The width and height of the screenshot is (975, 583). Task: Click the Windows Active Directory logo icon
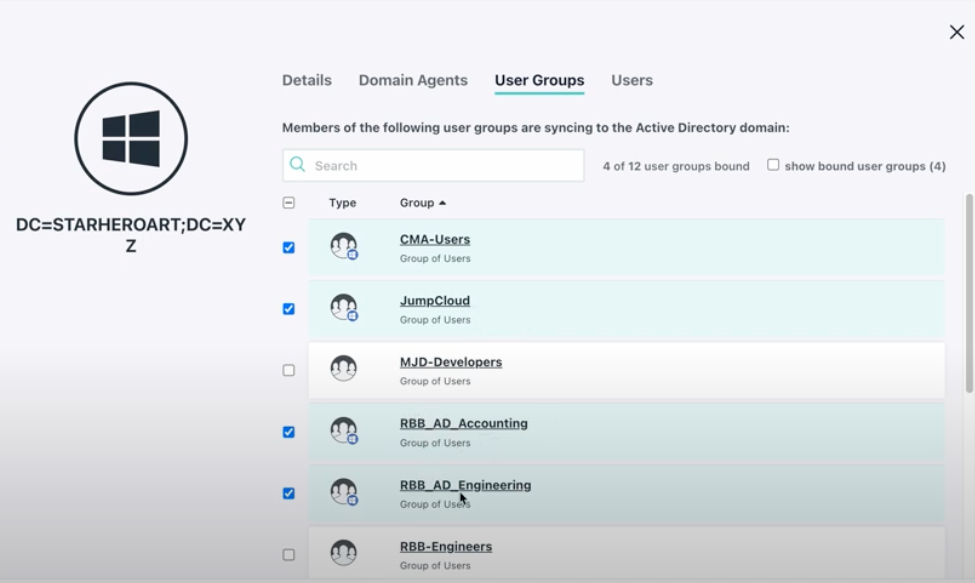coord(131,139)
